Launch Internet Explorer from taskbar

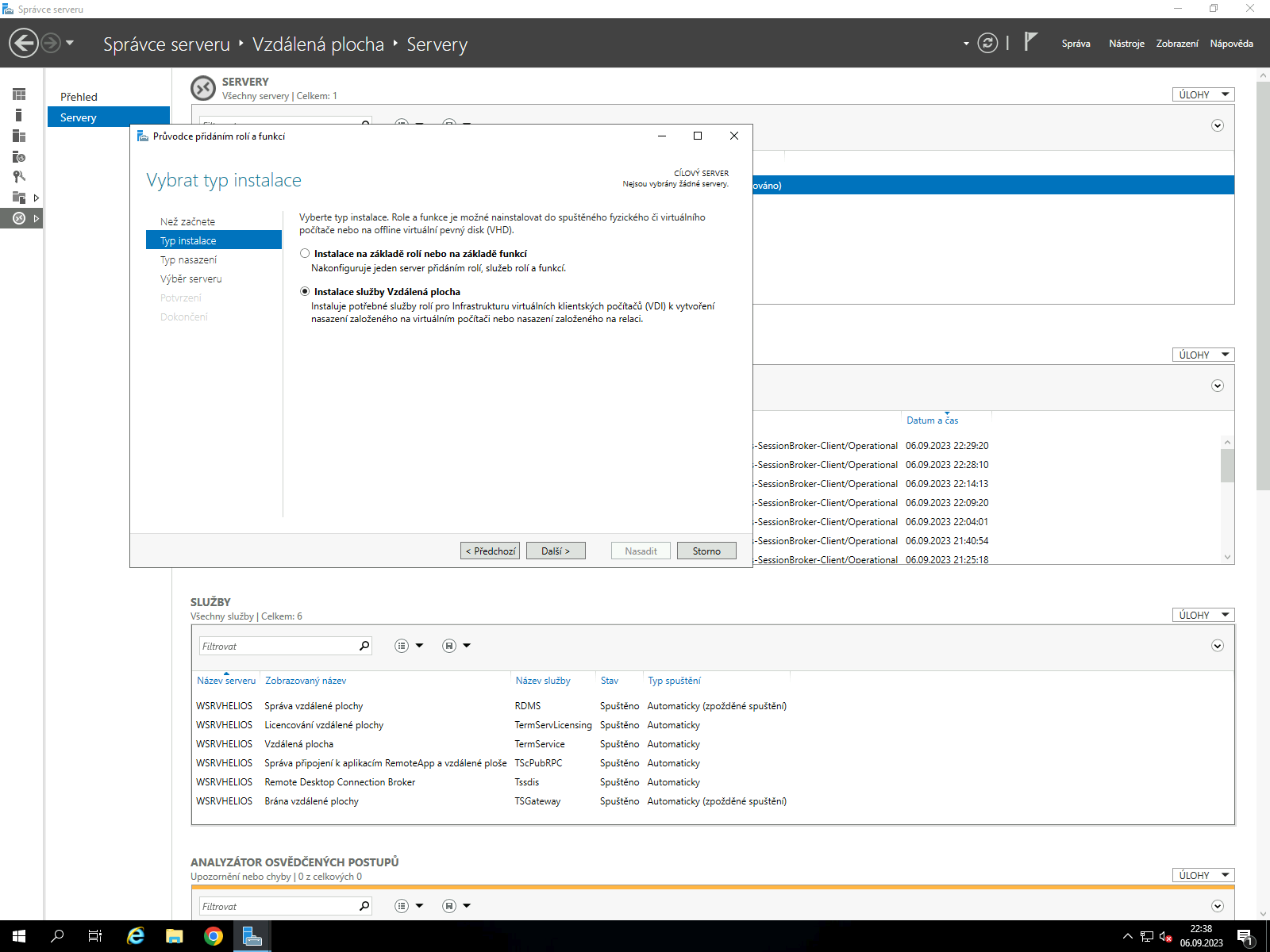click(136, 936)
